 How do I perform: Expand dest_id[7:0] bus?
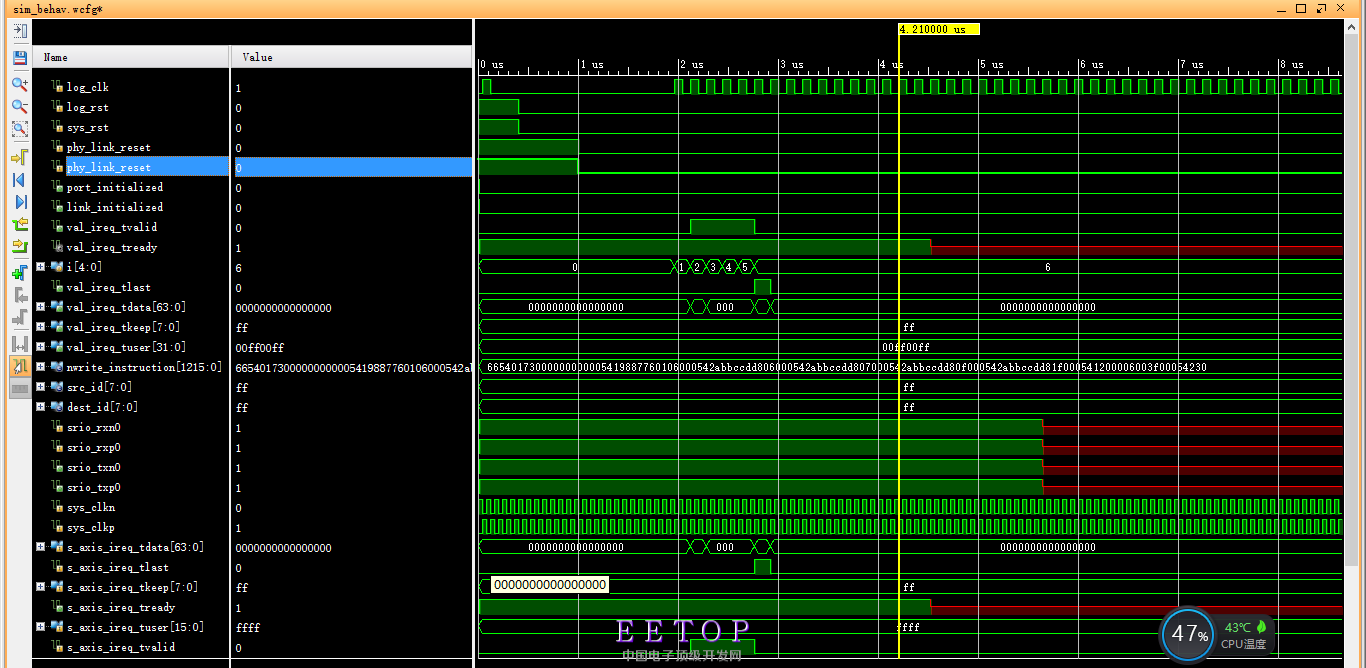41,407
